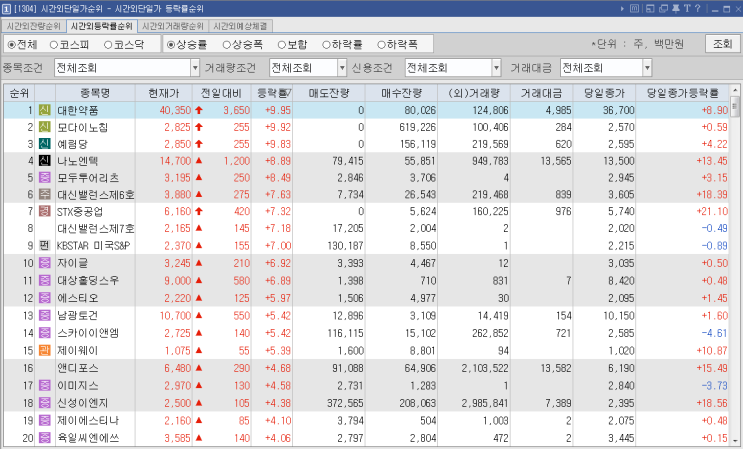
Task: Click the T font icon in the title bar
Action: tap(687, 9)
